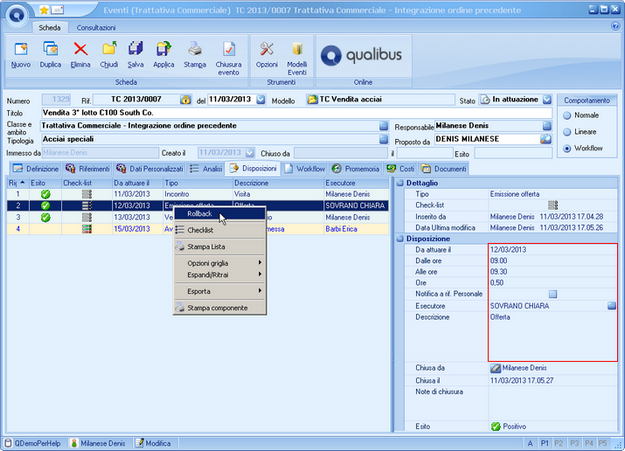Viewport: 625px width, 451px height.
Task: Click the check-list icon in row 1
Action: [x=86, y=194]
